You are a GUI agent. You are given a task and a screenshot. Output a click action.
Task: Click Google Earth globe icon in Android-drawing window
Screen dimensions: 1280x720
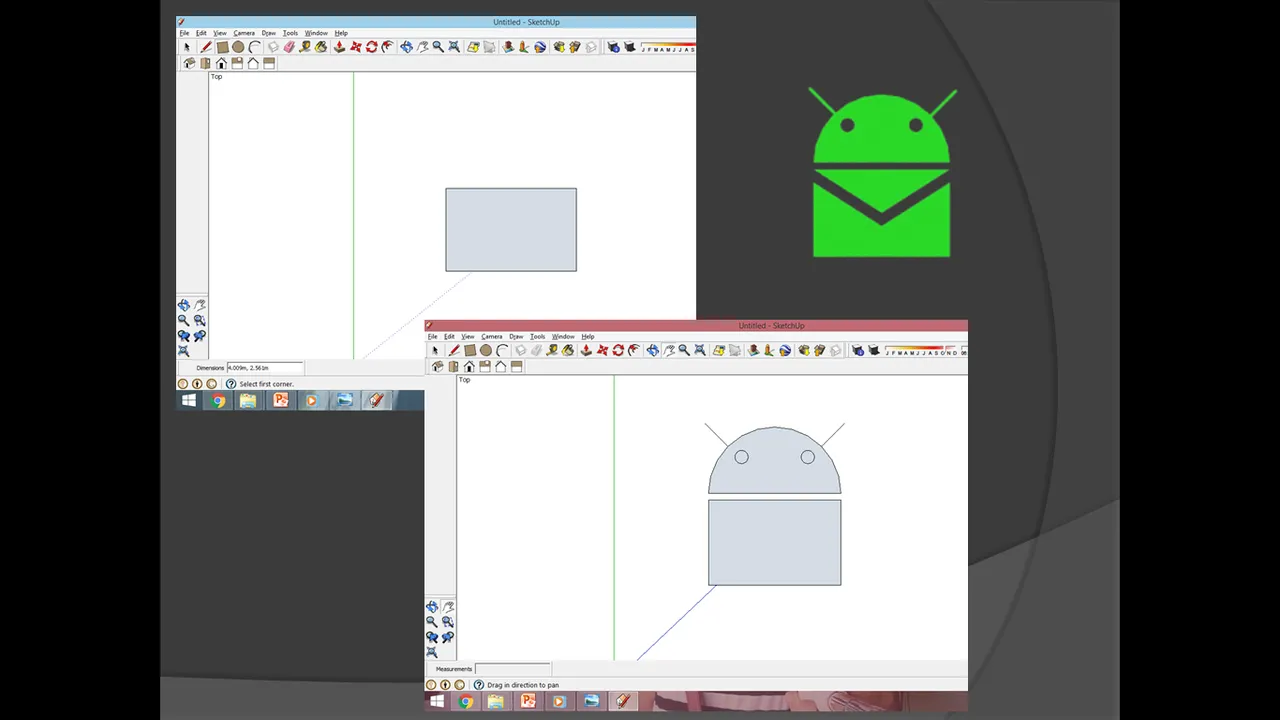785,350
